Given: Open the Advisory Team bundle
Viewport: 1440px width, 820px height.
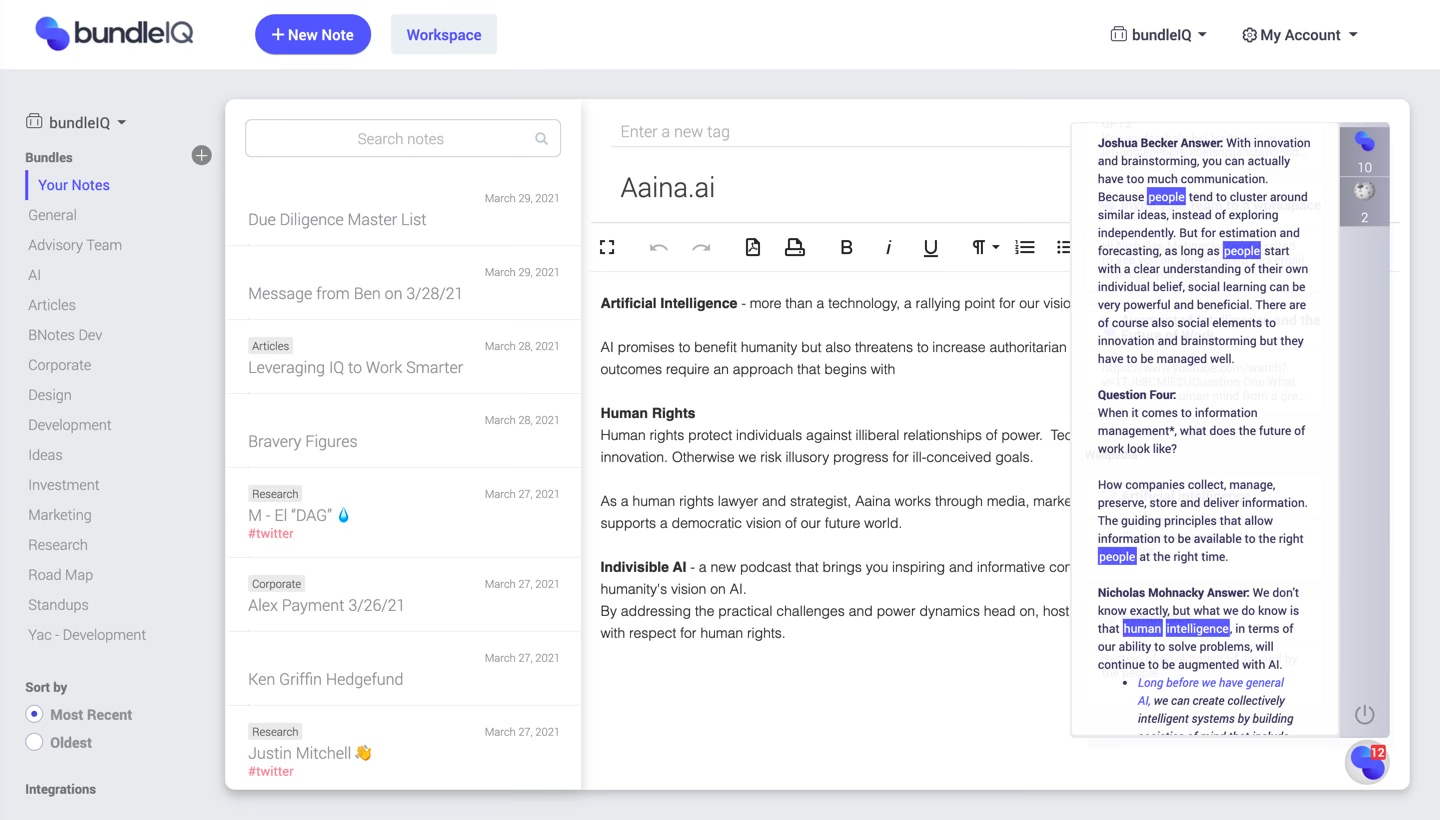Looking at the screenshot, I should 75,245.
